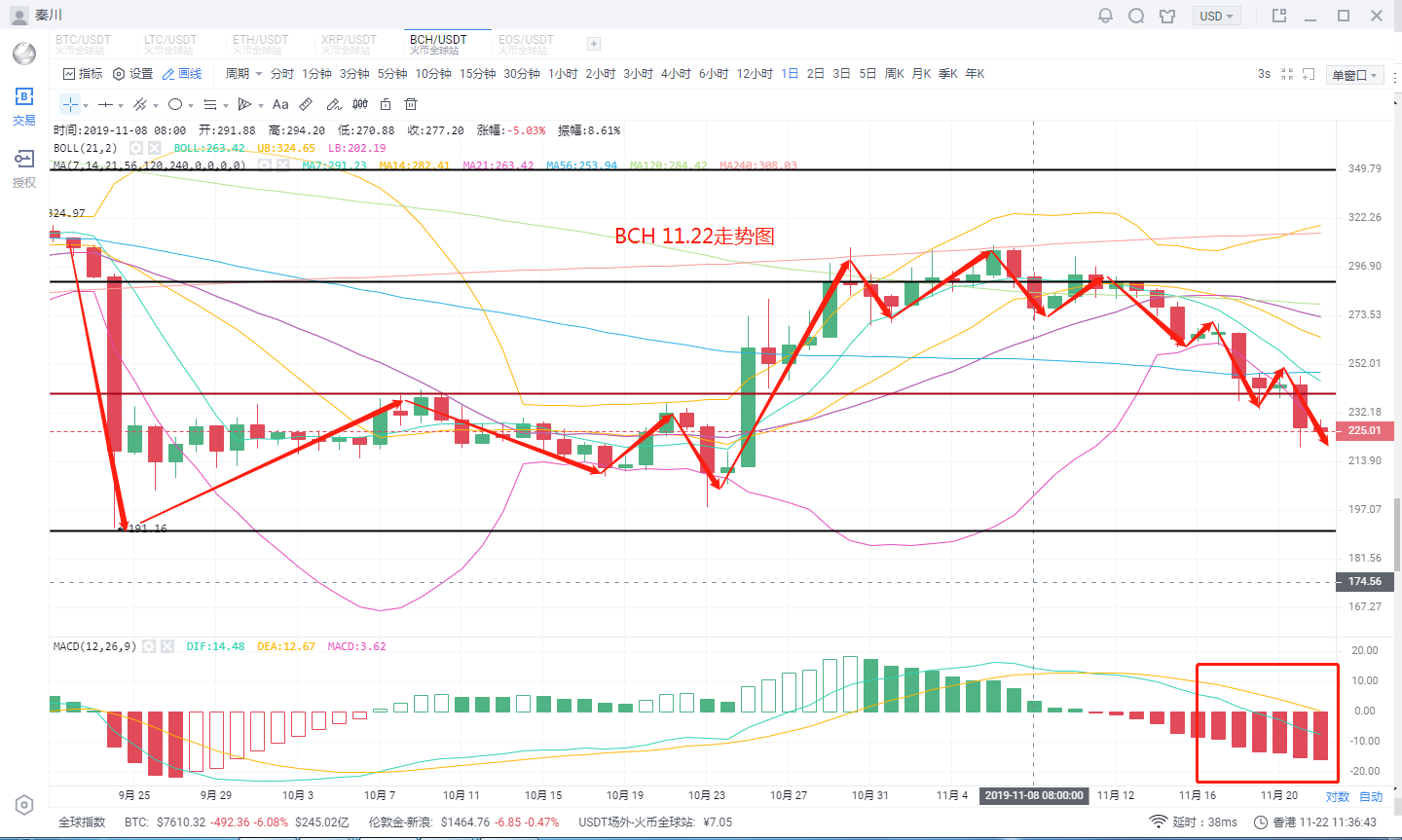Screen dimensions: 1402x840
Task: Expand Fibonacci tool options arrow
Action: tap(226, 105)
